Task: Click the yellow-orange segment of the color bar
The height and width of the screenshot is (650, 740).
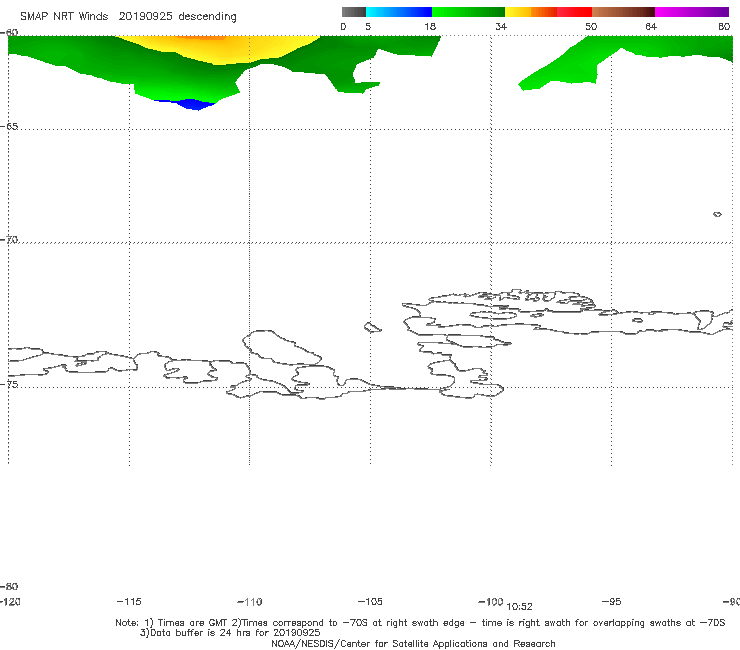Action: [x=530, y=12]
